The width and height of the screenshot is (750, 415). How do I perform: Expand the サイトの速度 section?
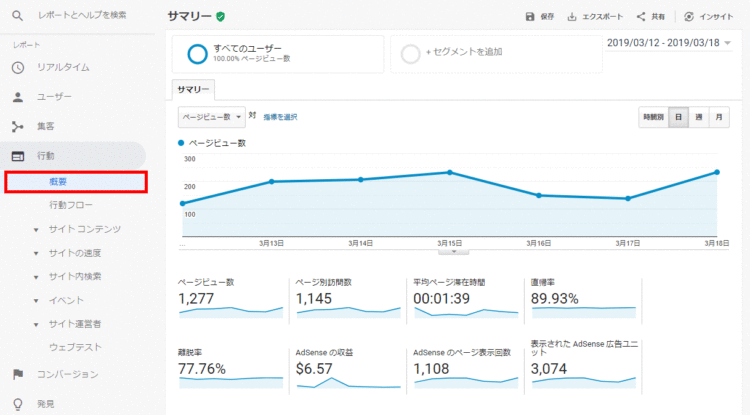pos(37,253)
